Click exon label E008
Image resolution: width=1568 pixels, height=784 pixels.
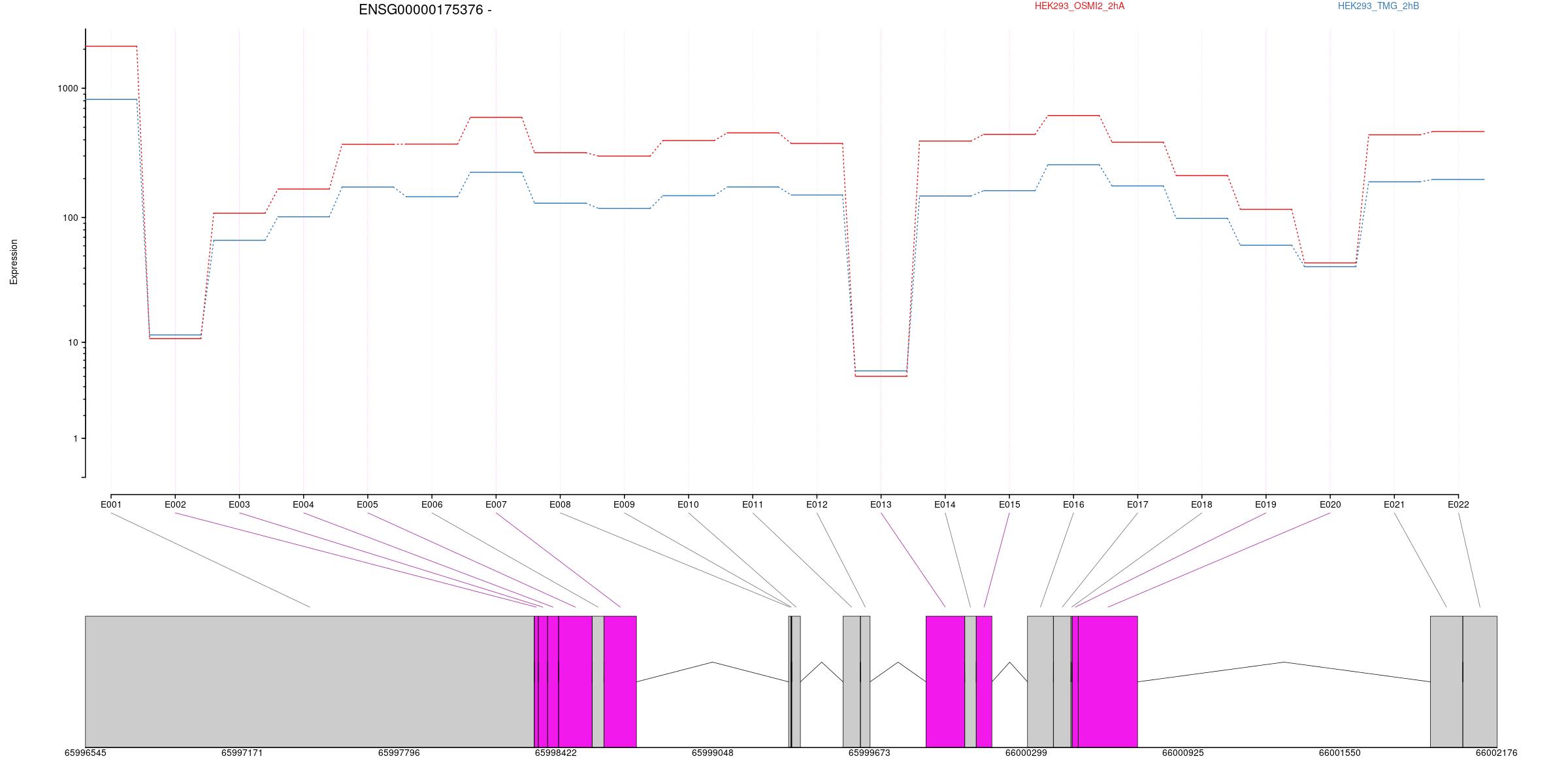click(x=560, y=504)
